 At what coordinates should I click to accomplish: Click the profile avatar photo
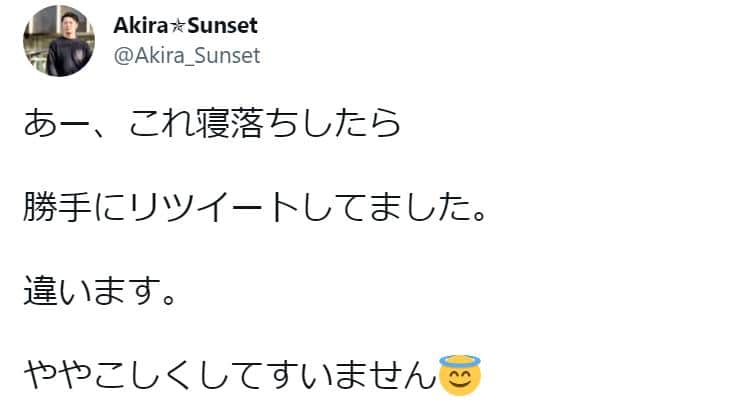58,41
